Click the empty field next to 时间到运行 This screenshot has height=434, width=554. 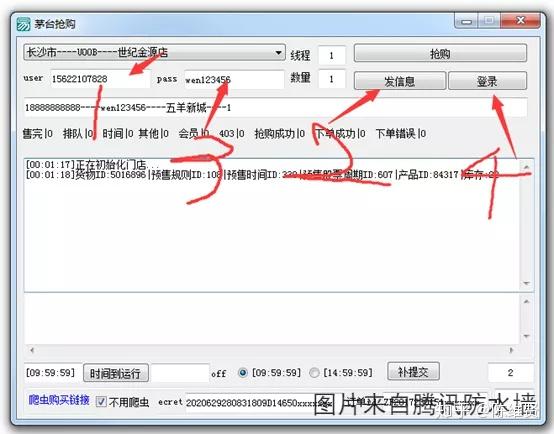point(181,373)
